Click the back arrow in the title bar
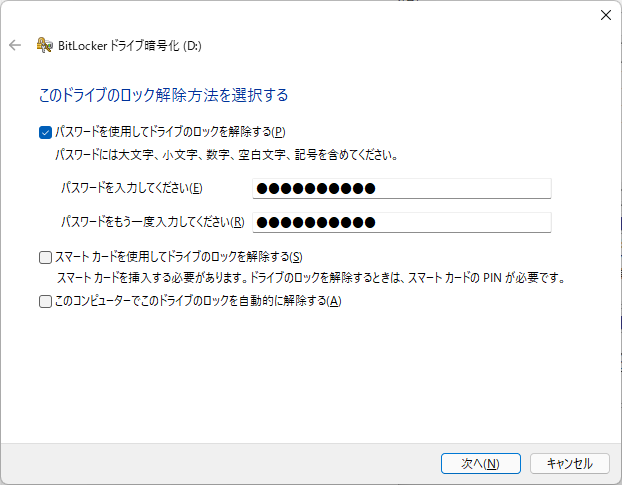The width and height of the screenshot is (622, 485). coord(15,45)
